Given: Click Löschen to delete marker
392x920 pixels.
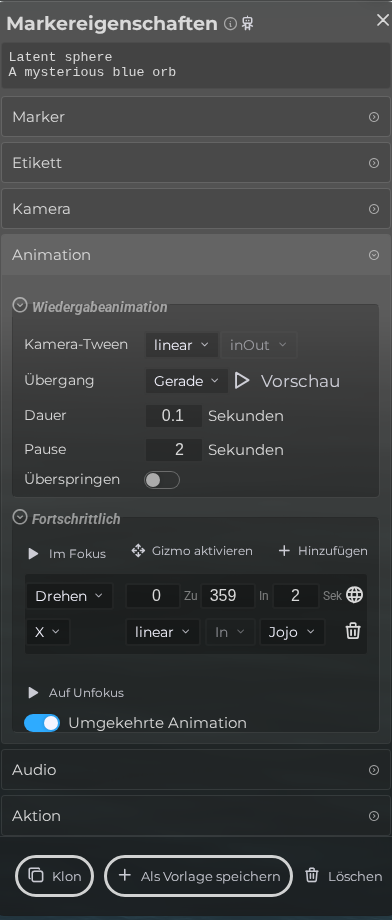Looking at the screenshot, I should (x=343, y=877).
